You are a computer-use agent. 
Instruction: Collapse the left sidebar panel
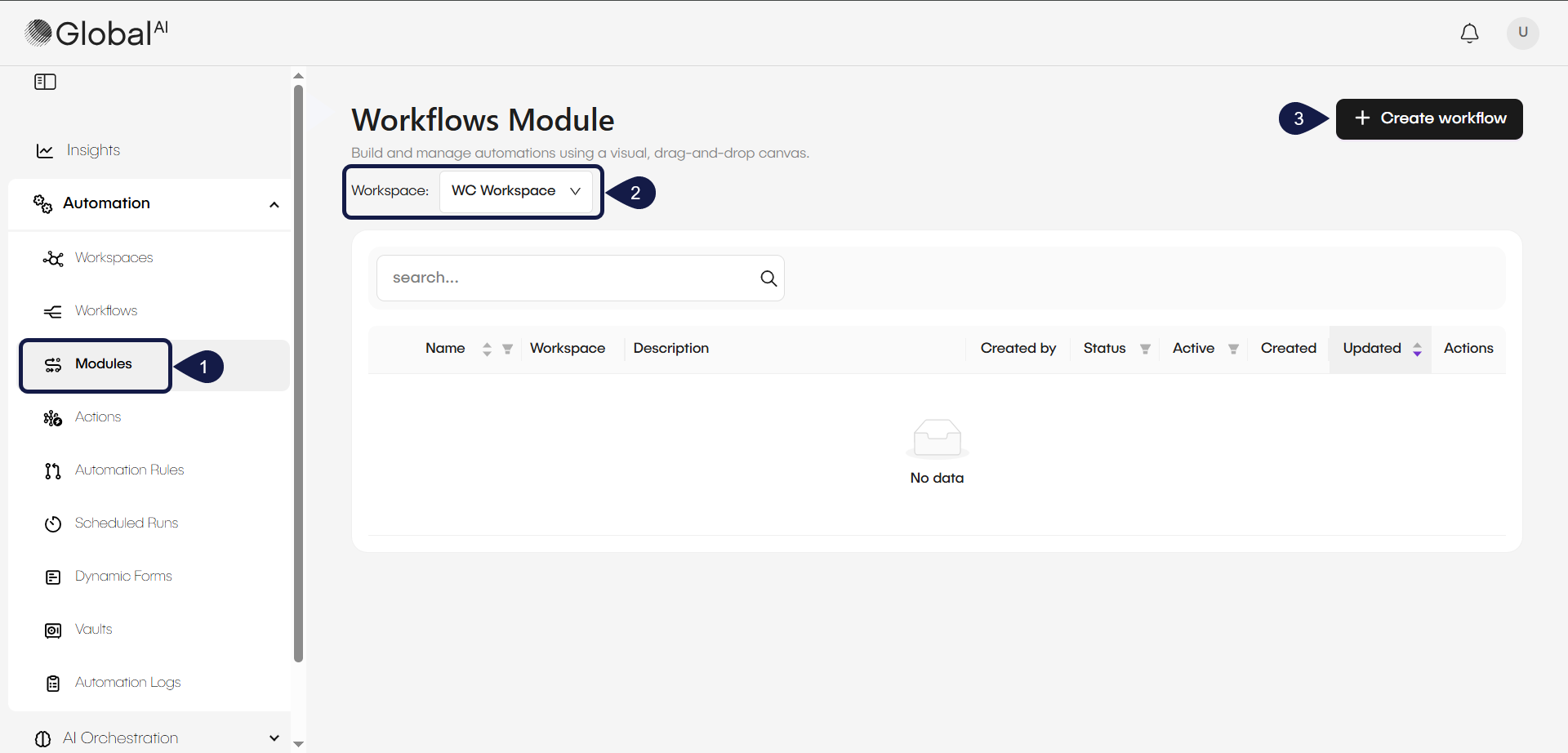coord(45,82)
